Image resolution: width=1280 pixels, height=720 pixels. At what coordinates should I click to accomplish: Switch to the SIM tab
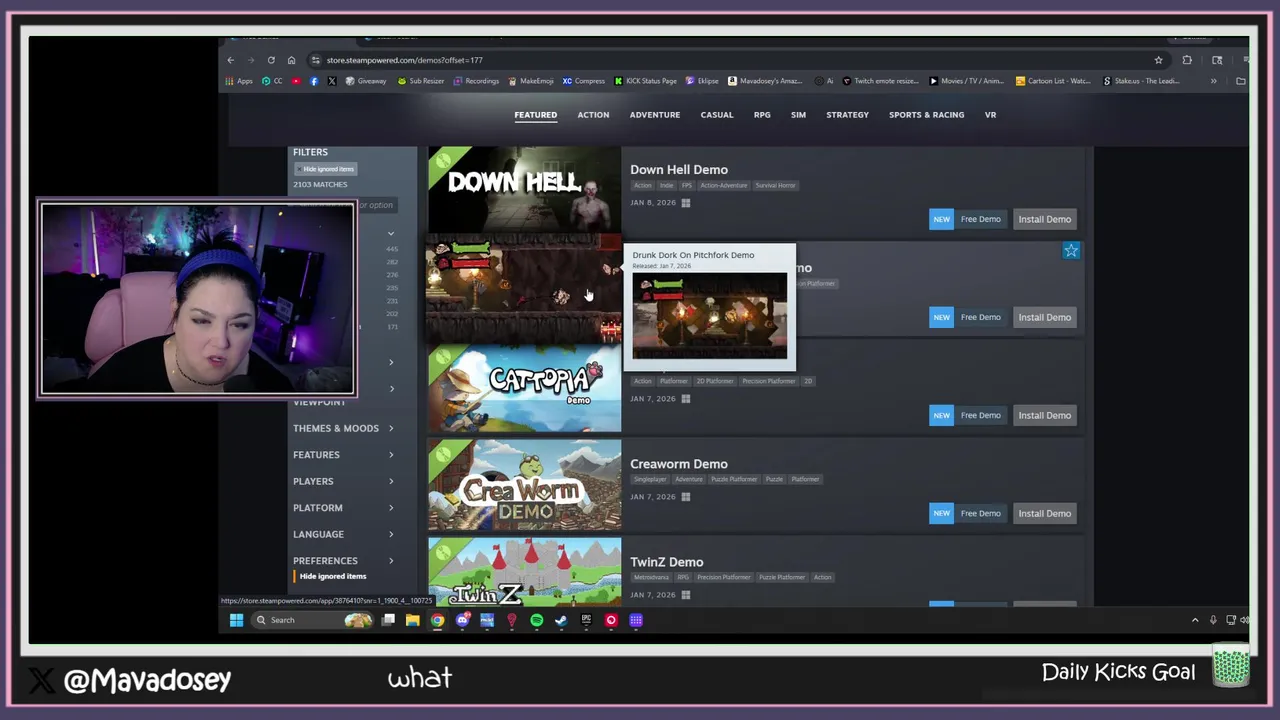pyautogui.click(x=798, y=115)
